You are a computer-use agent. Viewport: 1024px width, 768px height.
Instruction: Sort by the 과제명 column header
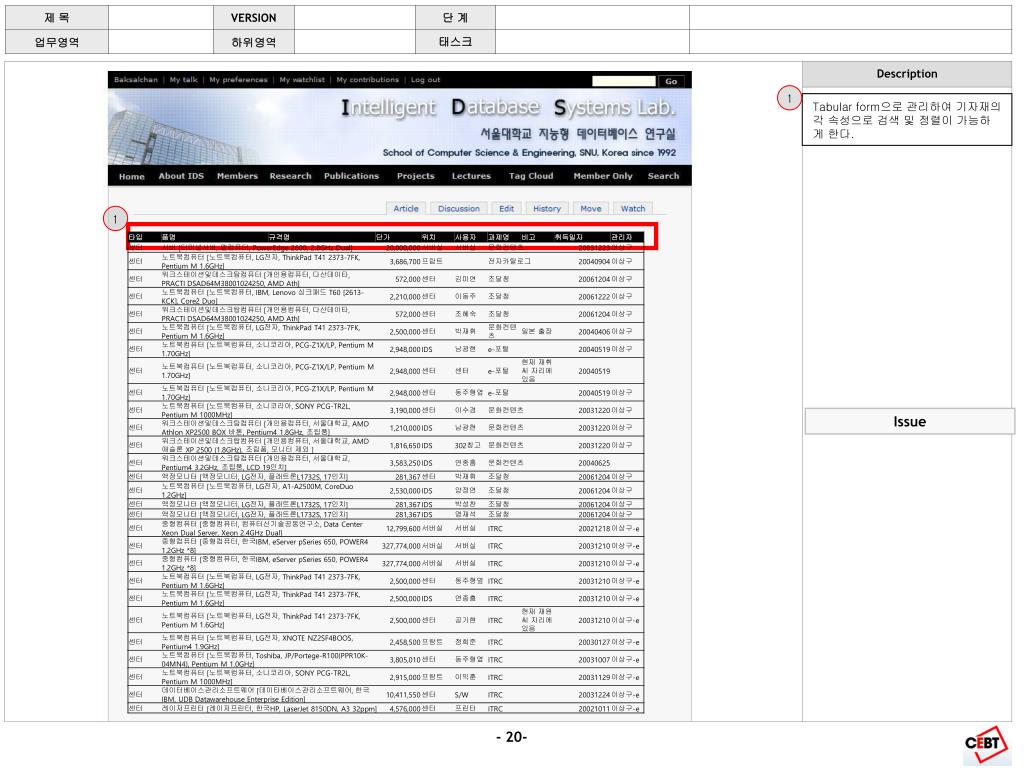[x=498, y=237]
